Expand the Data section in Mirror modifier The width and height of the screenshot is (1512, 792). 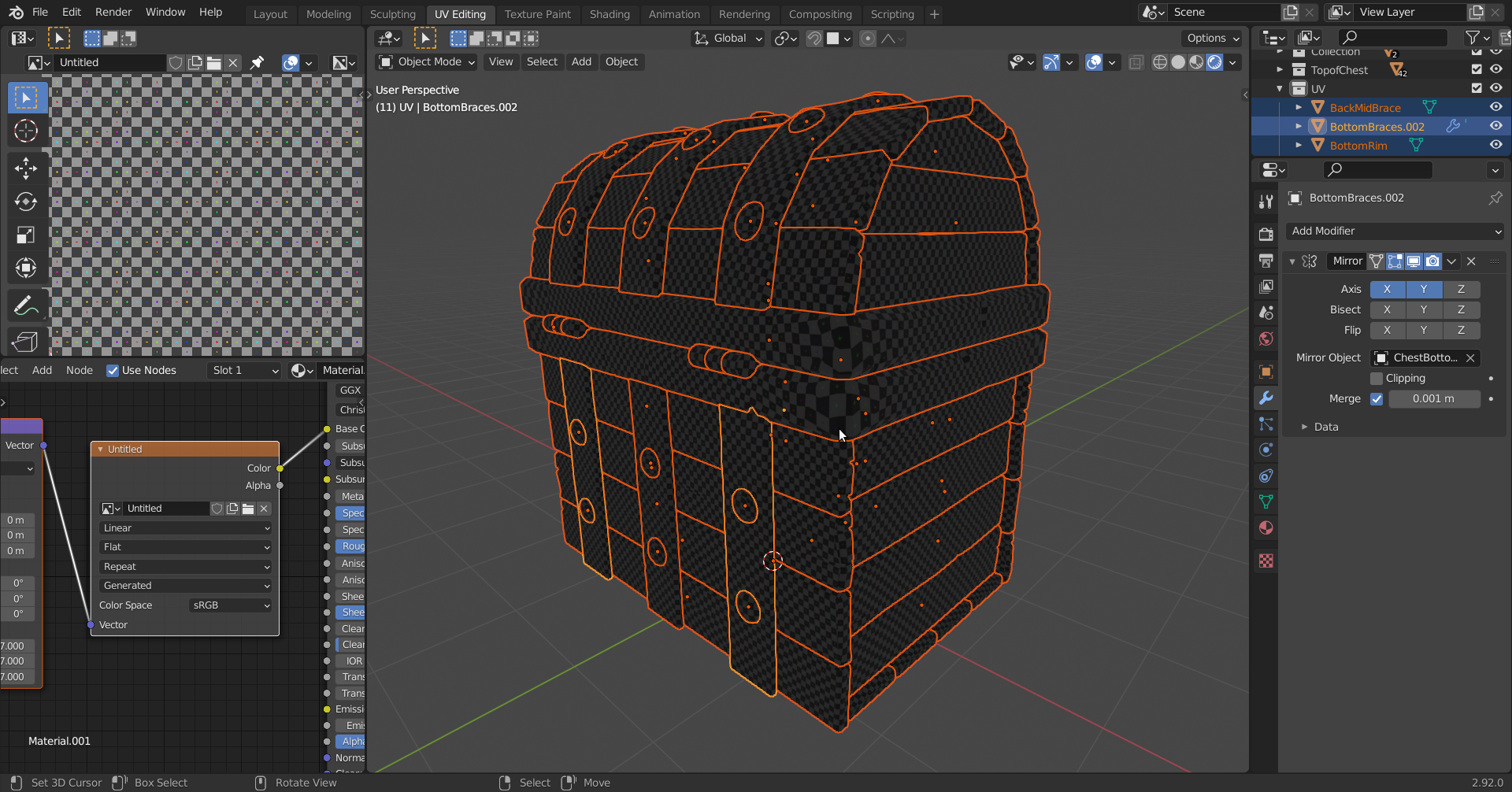1325,427
